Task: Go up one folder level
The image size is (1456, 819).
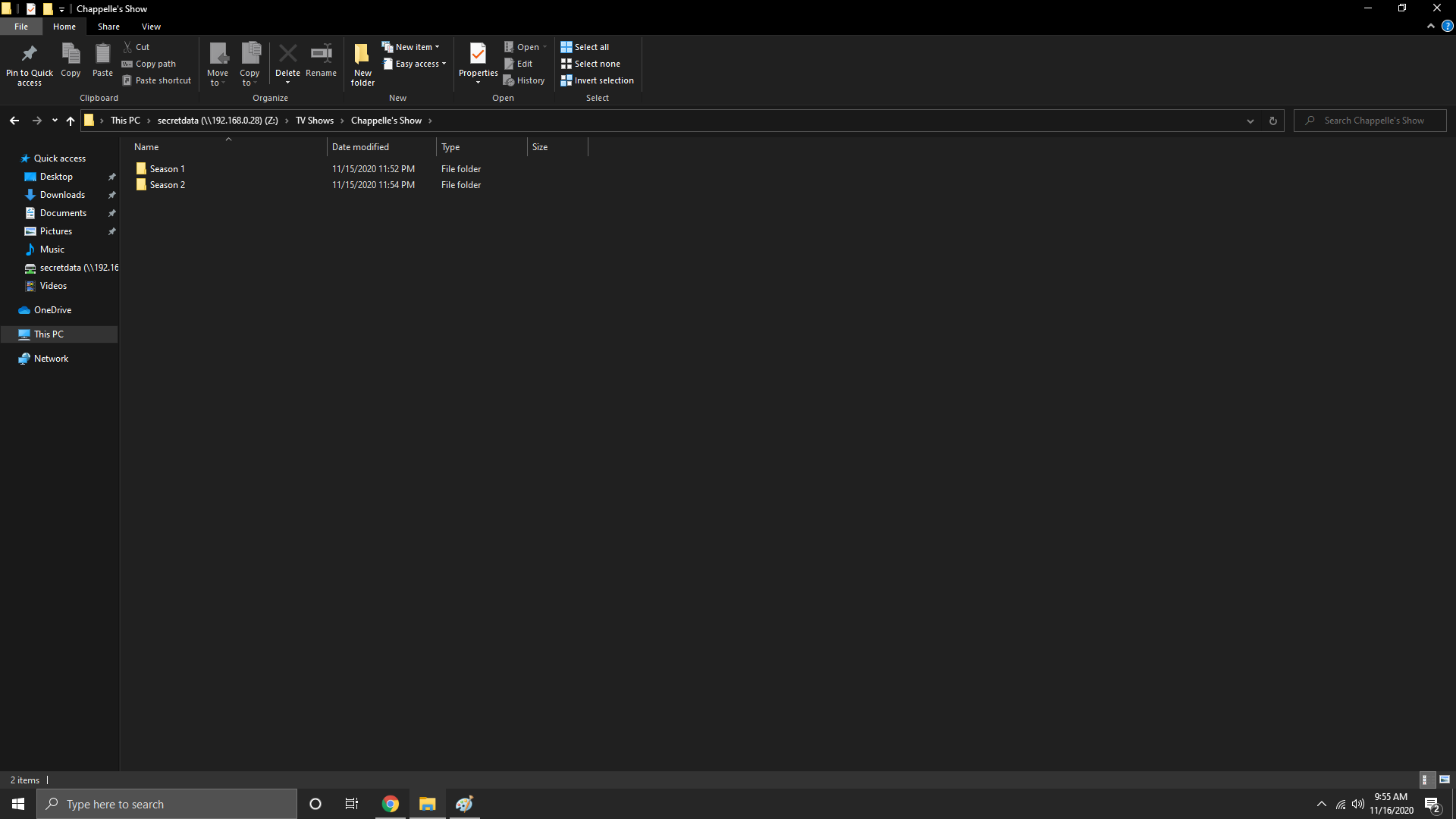Action: point(70,121)
